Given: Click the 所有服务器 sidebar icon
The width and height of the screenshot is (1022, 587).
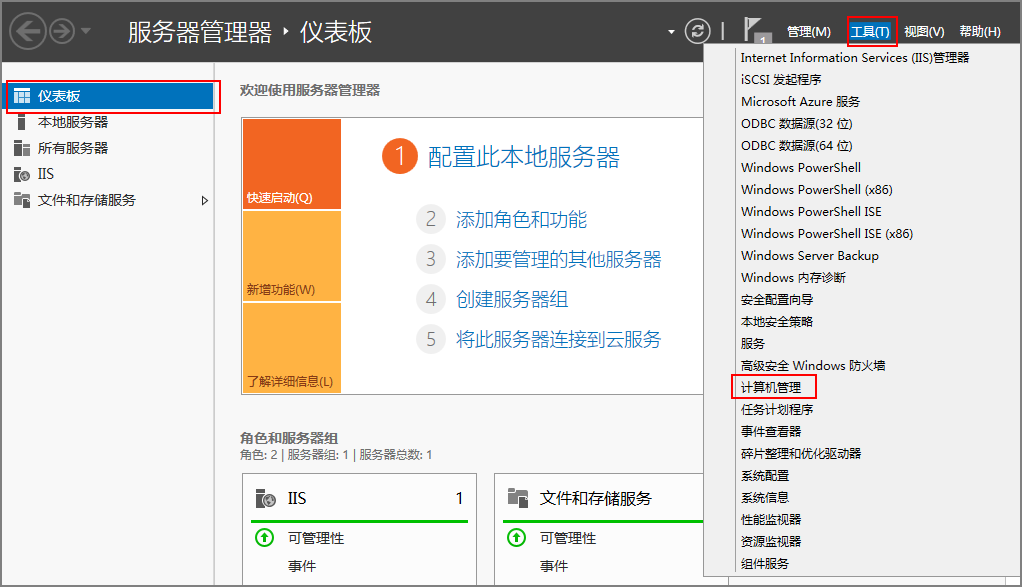Looking at the screenshot, I should (x=22, y=148).
